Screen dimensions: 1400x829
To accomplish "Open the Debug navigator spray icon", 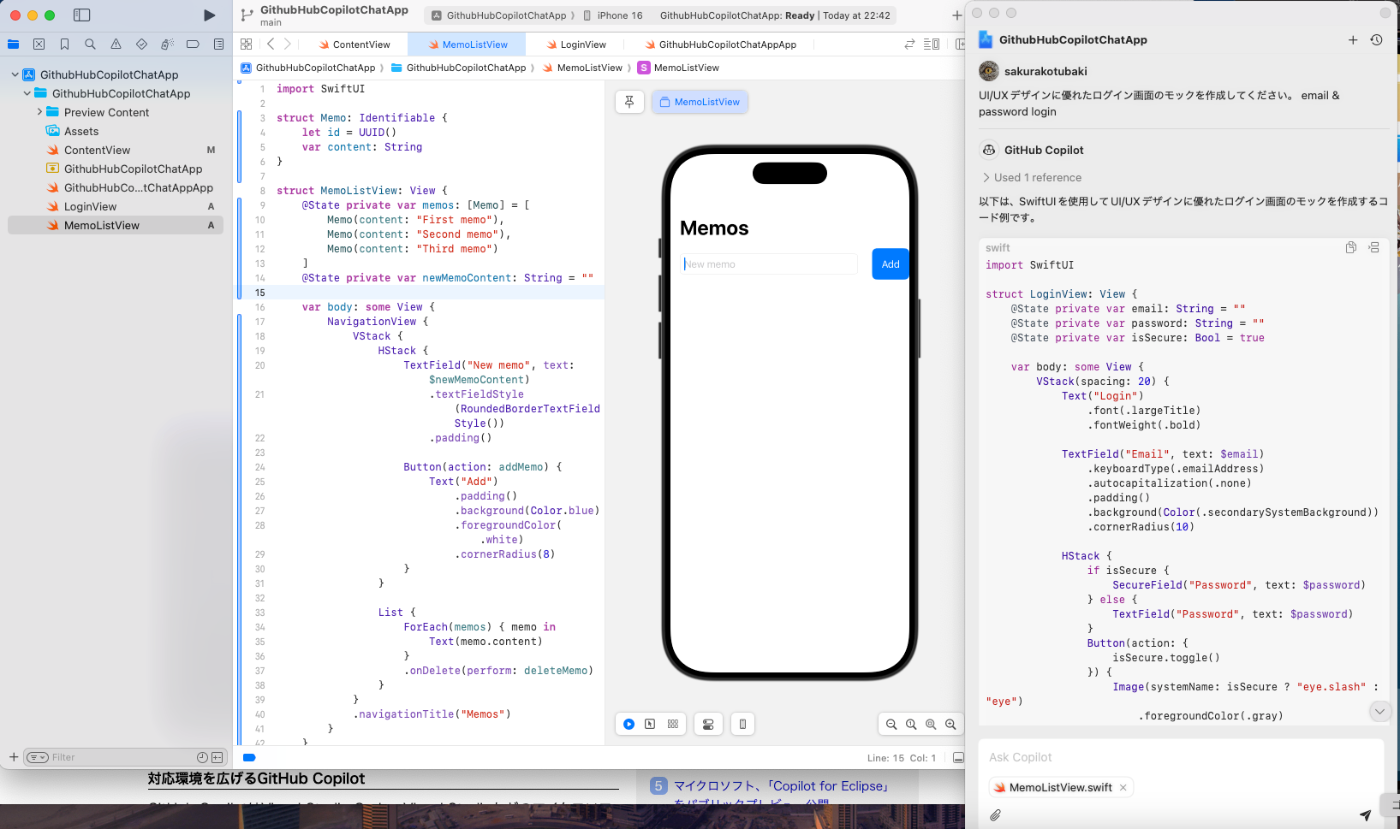I will pyautogui.click(x=167, y=44).
